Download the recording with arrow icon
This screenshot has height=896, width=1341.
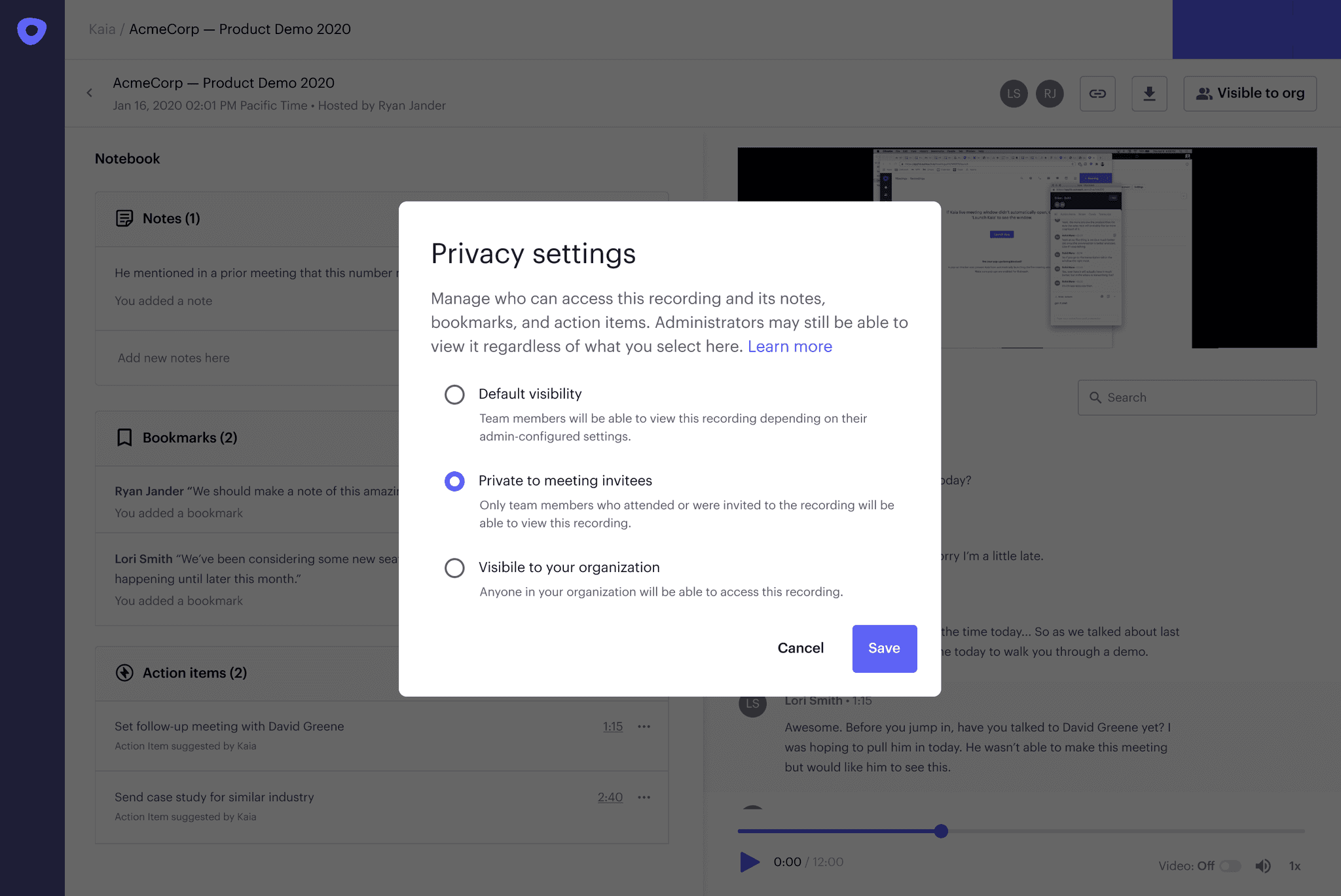click(x=1149, y=94)
